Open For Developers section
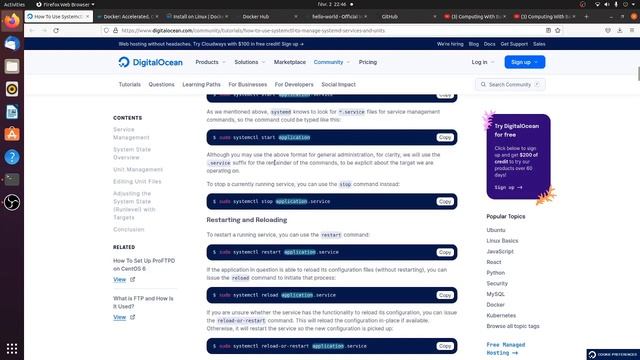 coord(294,84)
